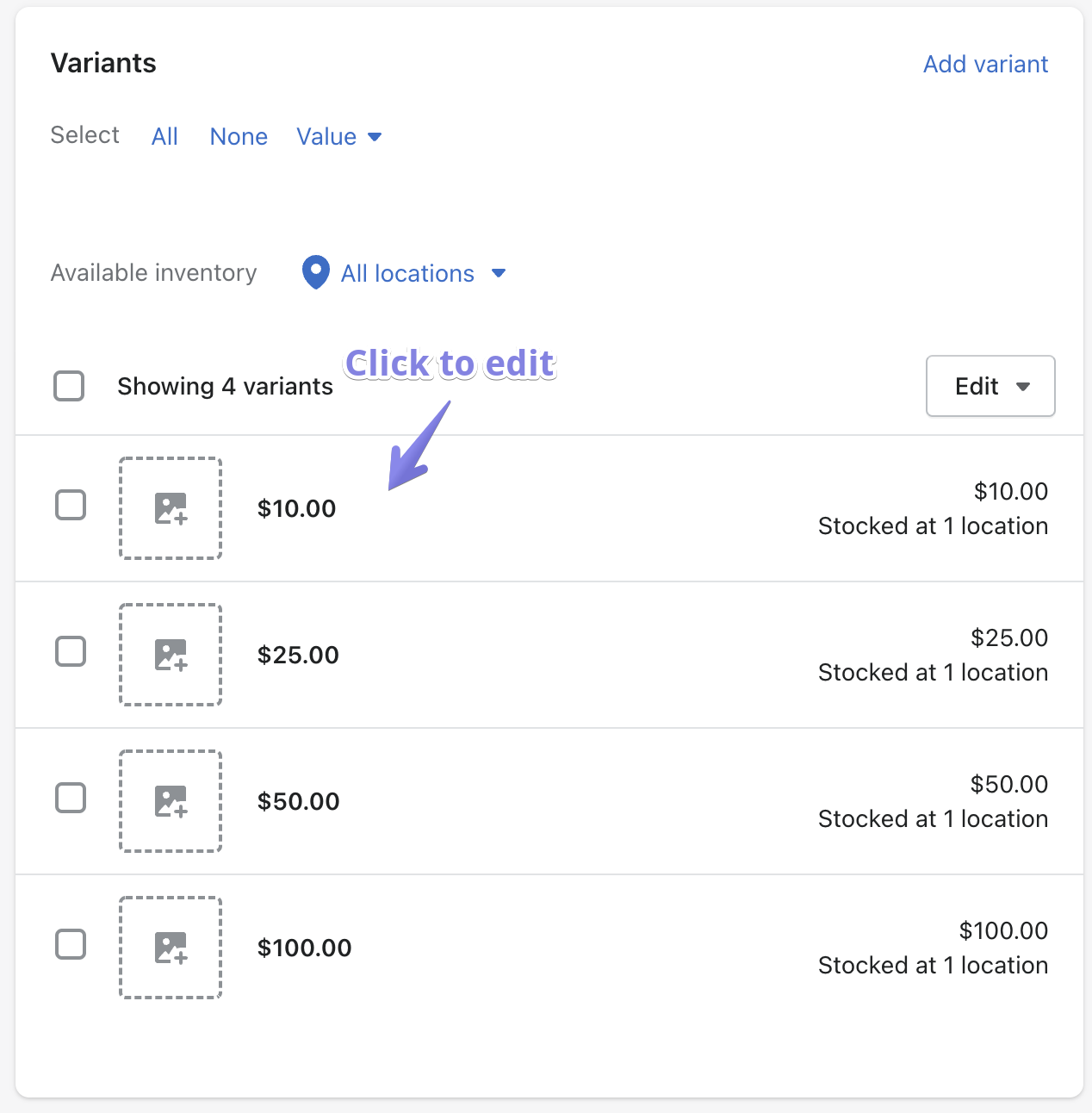
Task: Open the Edit dropdown button
Action: click(990, 386)
